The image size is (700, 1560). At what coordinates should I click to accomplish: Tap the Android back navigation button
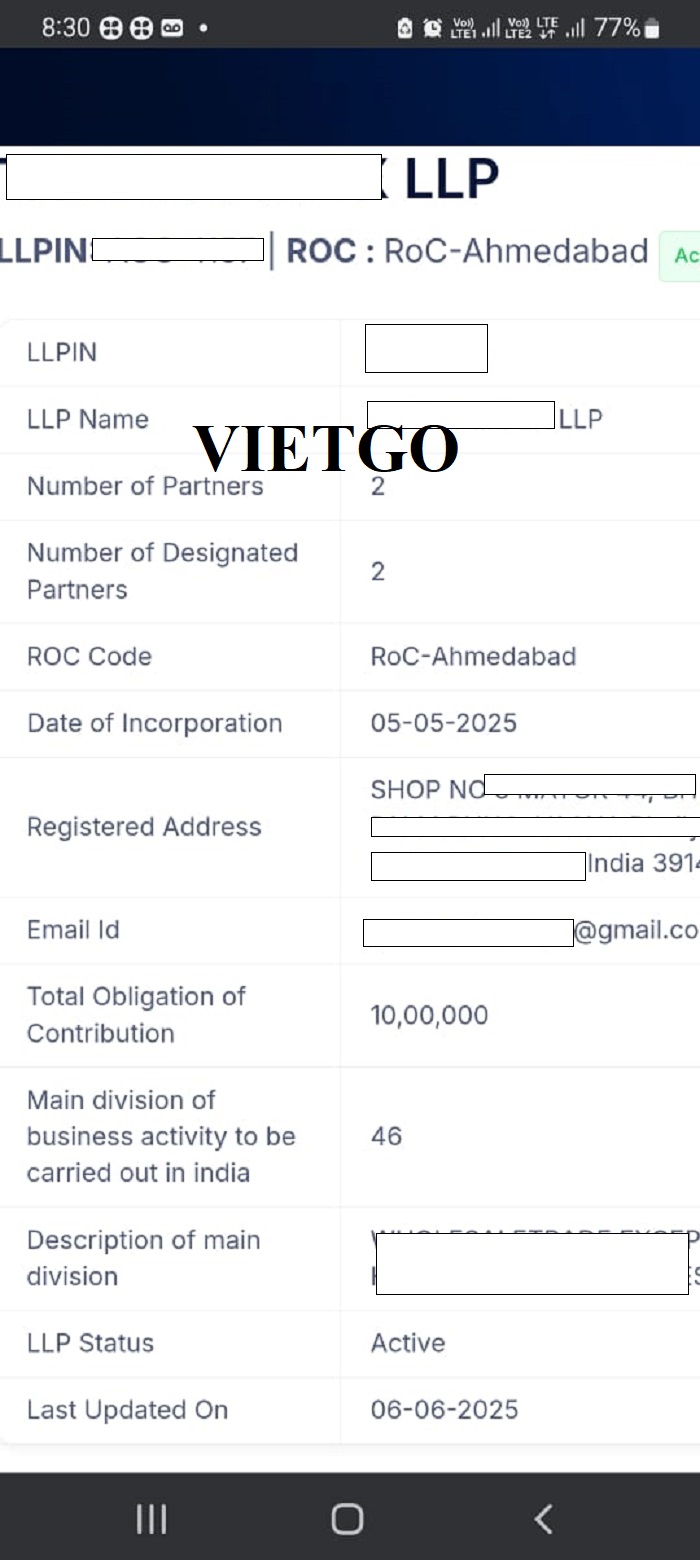[x=543, y=1519]
